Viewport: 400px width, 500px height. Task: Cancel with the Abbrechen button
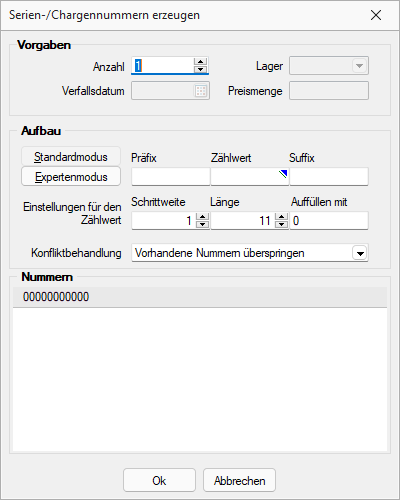pos(239,480)
